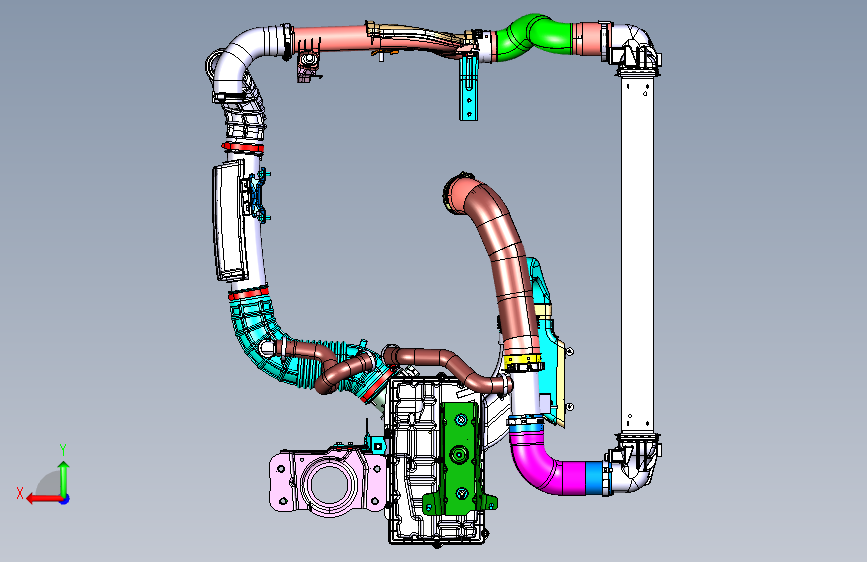Image resolution: width=867 pixels, height=562 pixels.
Task: Click the 'Y' axis label
Action: (63, 450)
